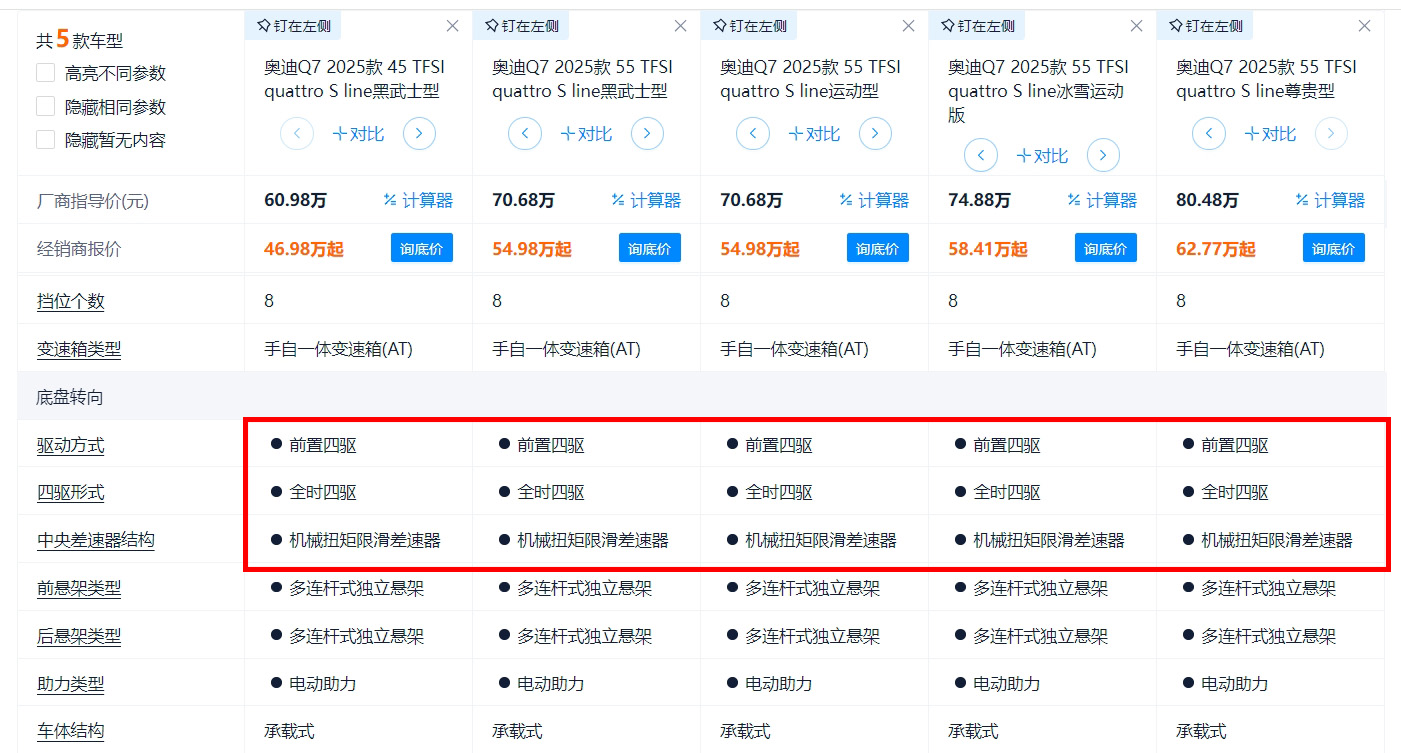Close the 尊贵型 column
Image resolution: width=1401 pixels, height=753 pixels.
click(x=1365, y=26)
